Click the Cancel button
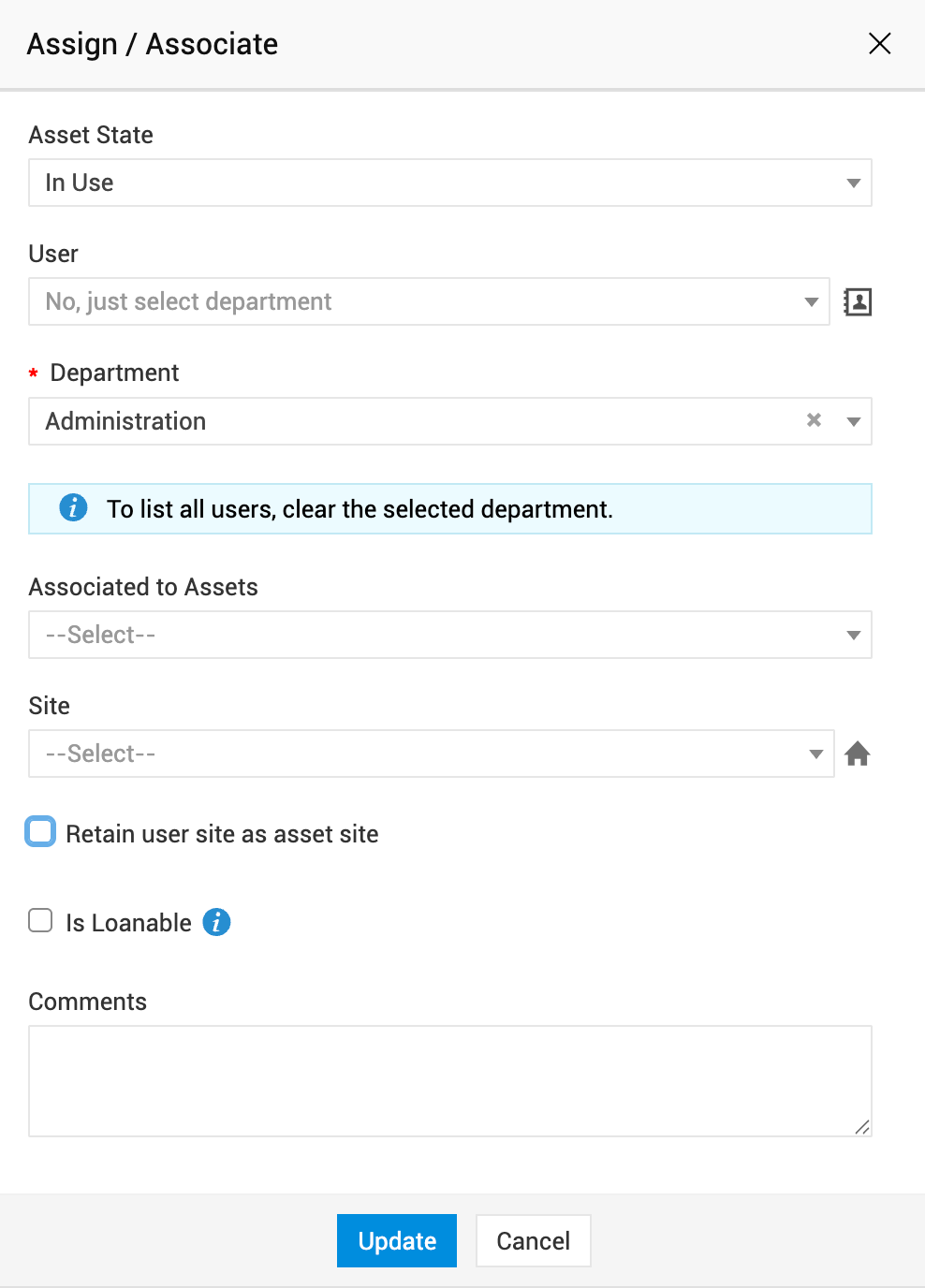The width and height of the screenshot is (925, 1288). tap(533, 1240)
